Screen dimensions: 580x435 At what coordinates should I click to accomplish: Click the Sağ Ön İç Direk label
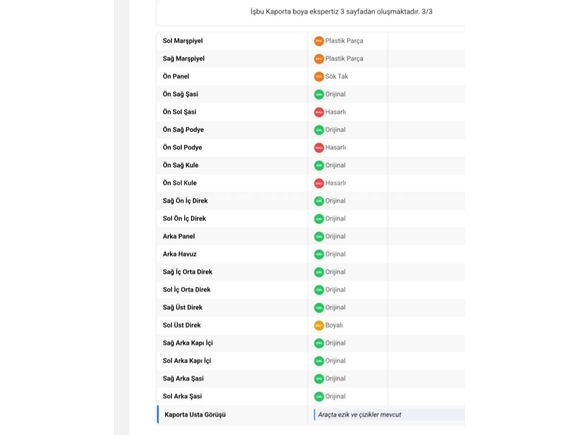click(x=185, y=201)
